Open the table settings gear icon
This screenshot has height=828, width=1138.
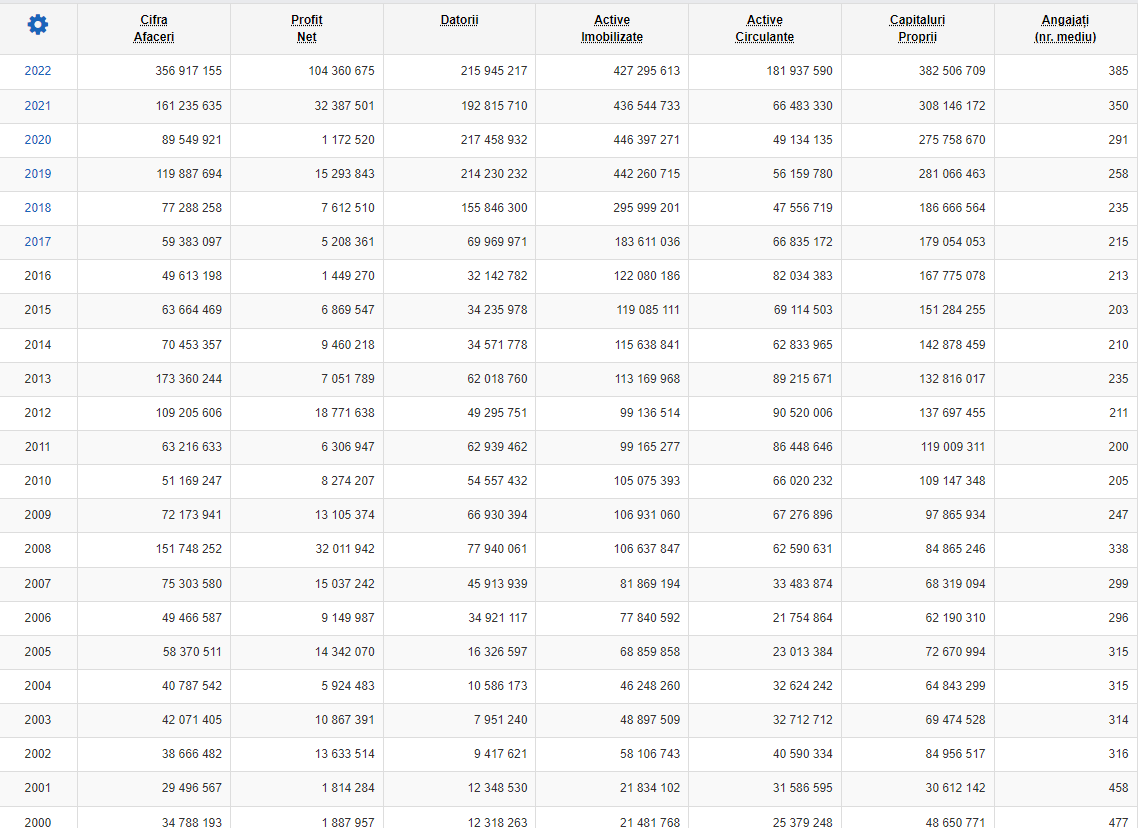tap(38, 25)
